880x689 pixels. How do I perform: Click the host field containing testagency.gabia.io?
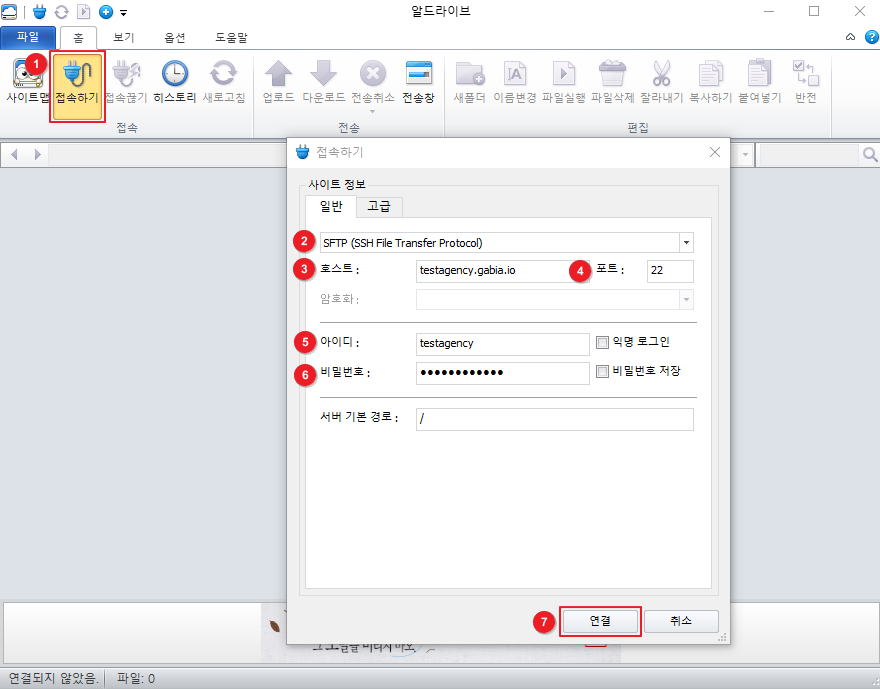pos(502,271)
